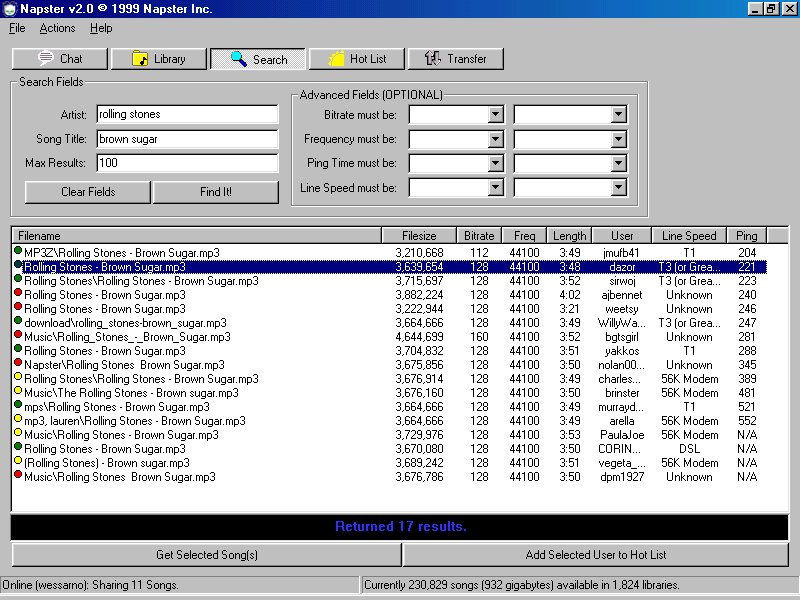Viewport: 800px width, 600px height.
Task: Expand the first Bitrate must be dropdown
Action: (x=495, y=115)
